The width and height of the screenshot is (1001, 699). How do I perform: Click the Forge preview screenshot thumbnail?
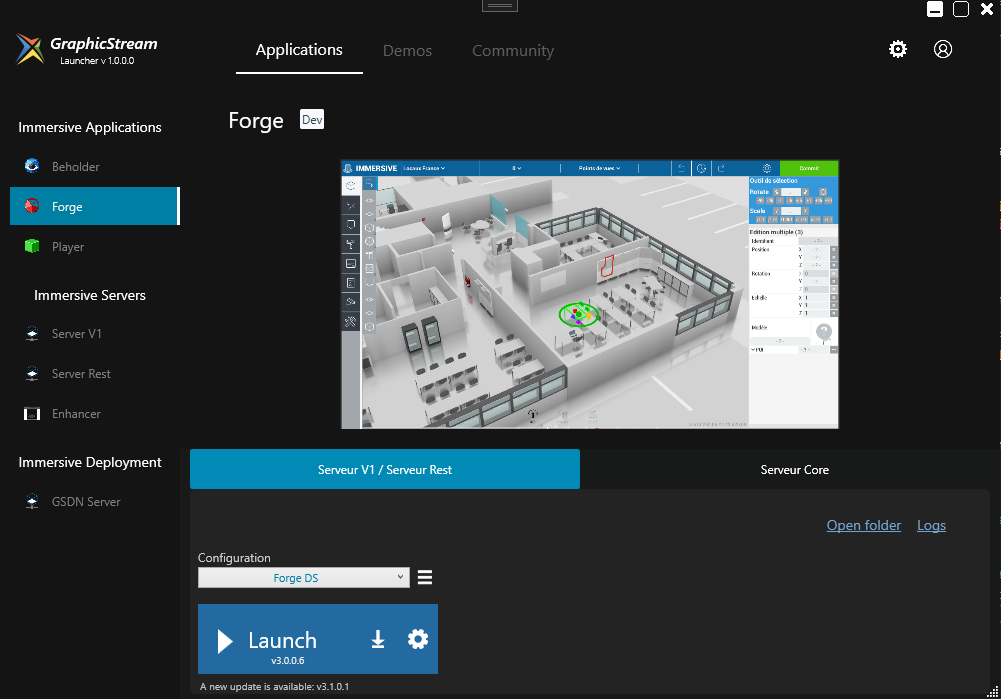click(589, 294)
